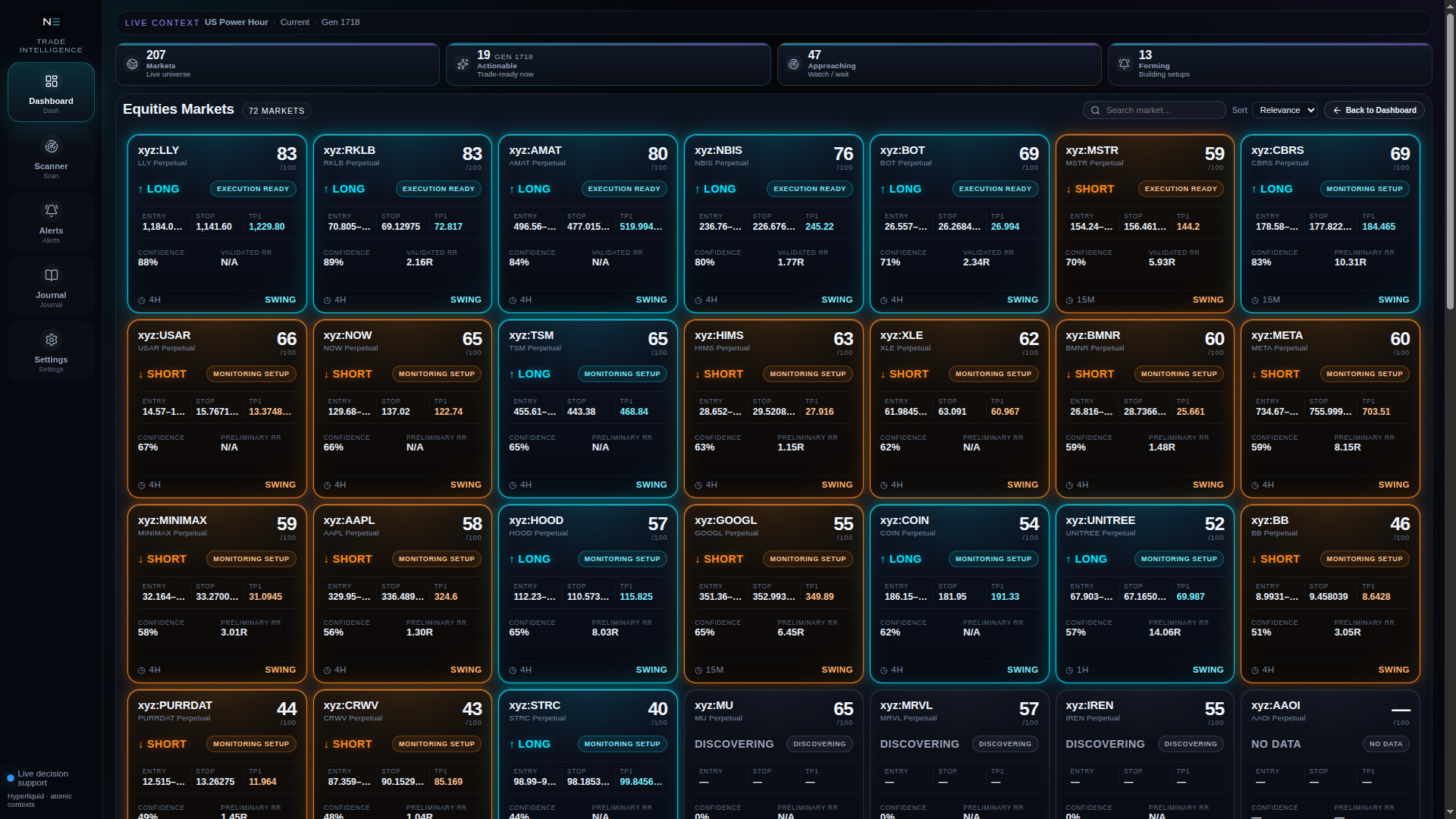Click Monitoring Setup badge on xyz:TSM
1456x819 pixels.
(x=622, y=374)
